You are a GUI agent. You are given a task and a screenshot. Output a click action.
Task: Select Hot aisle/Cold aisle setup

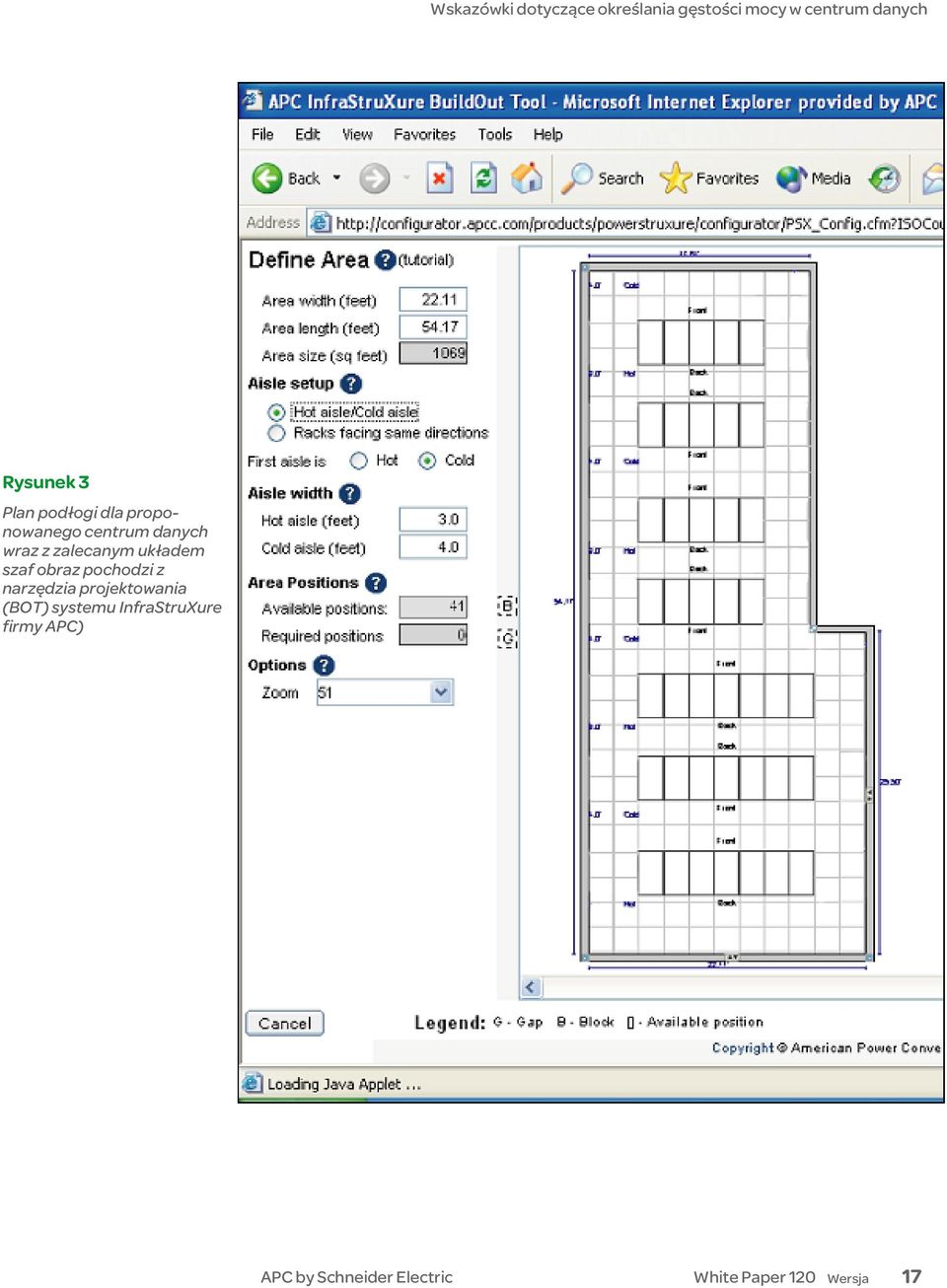click(x=276, y=412)
